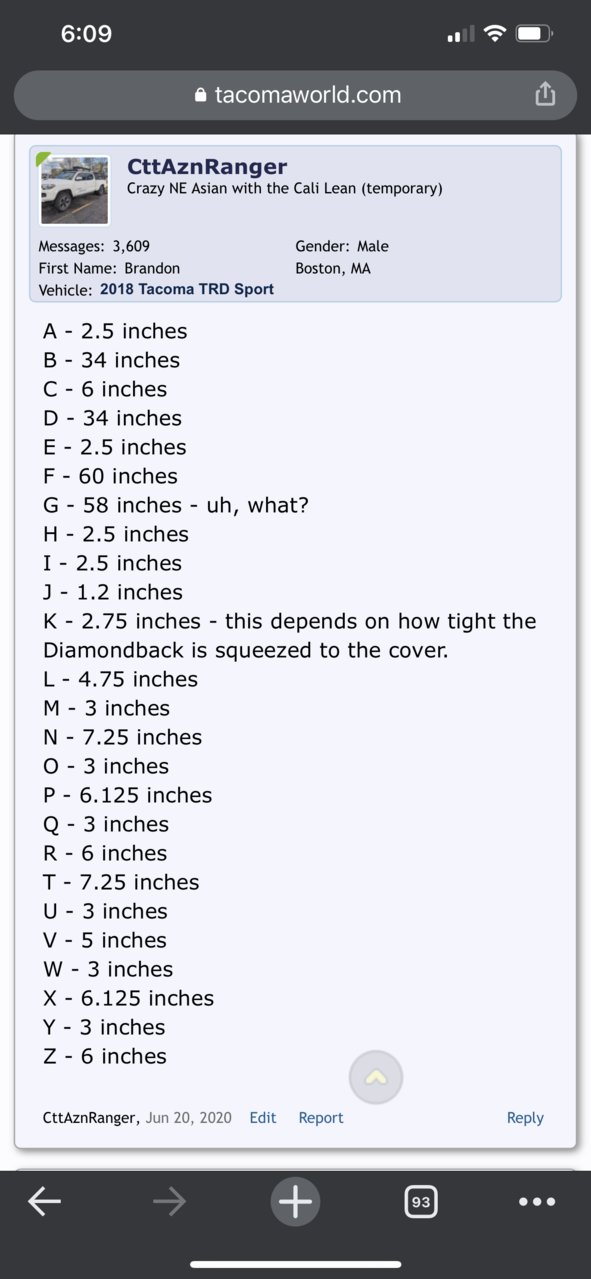Report this post
The height and width of the screenshot is (1279, 591).
321,1118
